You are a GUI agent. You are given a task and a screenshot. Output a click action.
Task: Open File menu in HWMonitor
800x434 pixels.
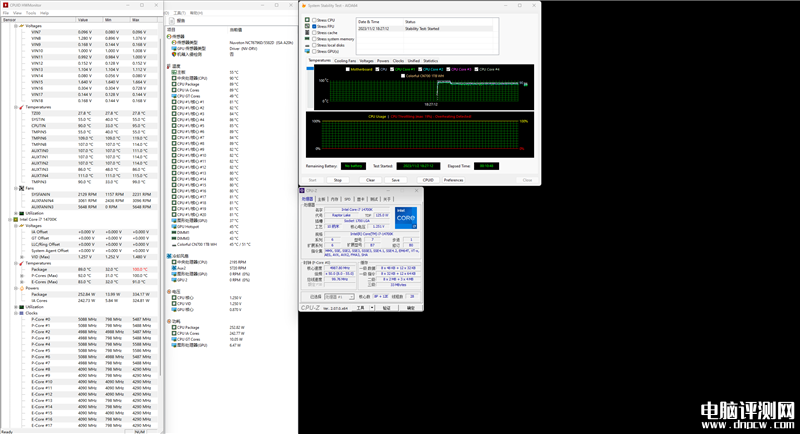(x=6, y=13)
